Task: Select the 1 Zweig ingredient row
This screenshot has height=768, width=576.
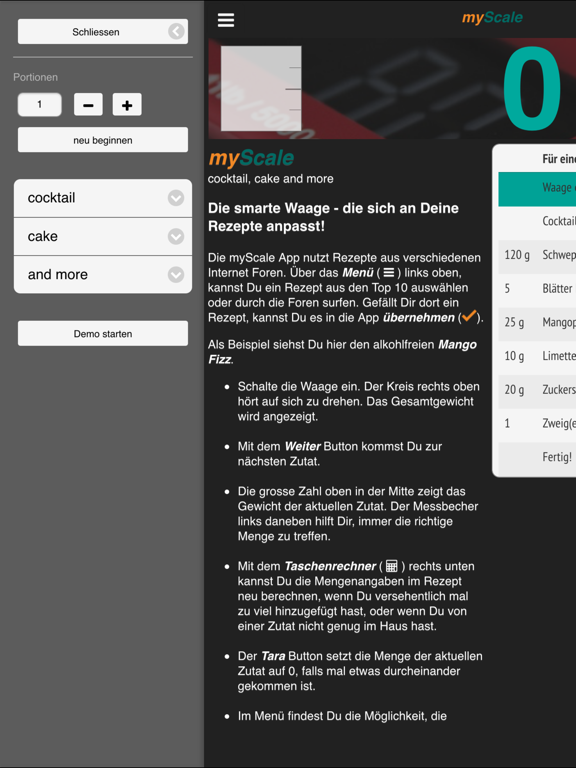Action: point(537,426)
